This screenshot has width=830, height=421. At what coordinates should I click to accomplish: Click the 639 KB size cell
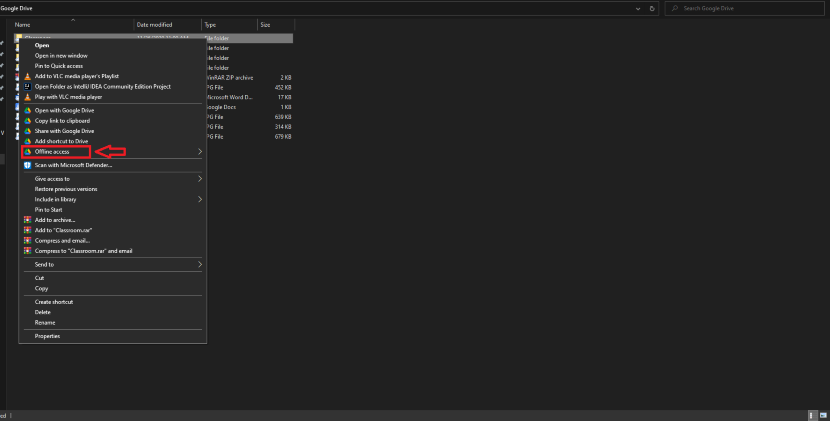[x=283, y=117]
